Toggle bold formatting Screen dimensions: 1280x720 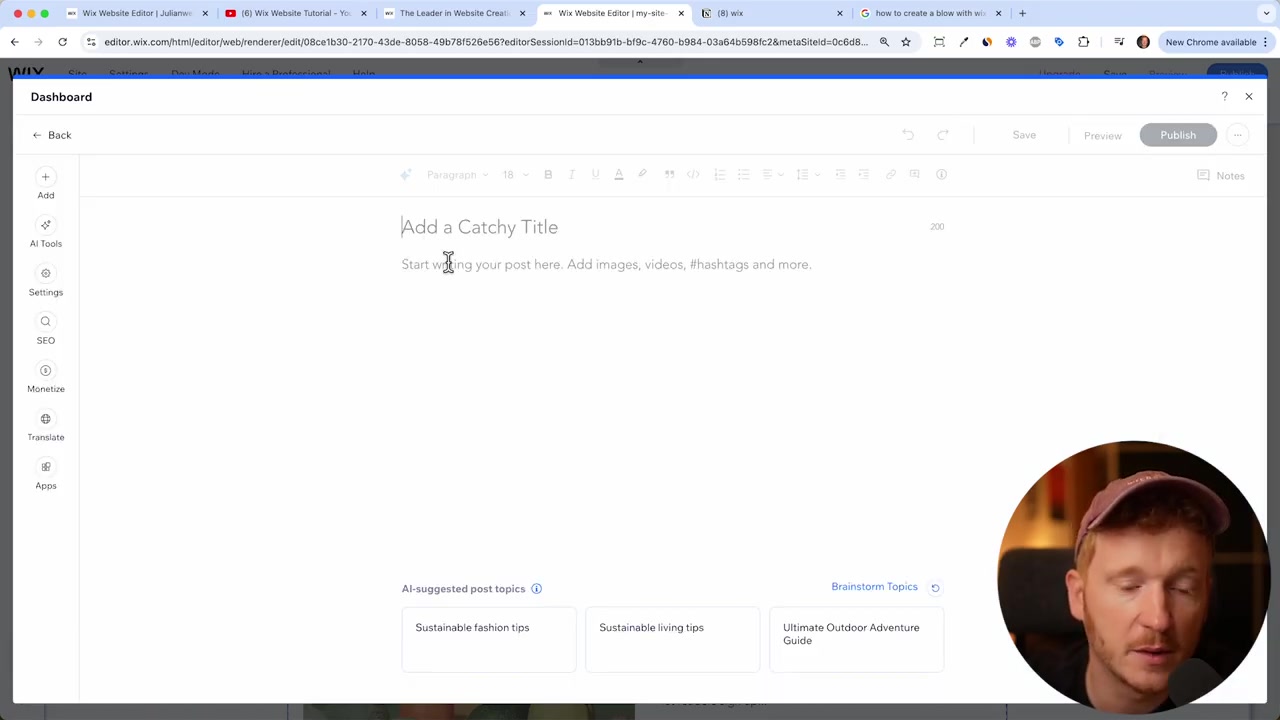pyautogui.click(x=548, y=175)
